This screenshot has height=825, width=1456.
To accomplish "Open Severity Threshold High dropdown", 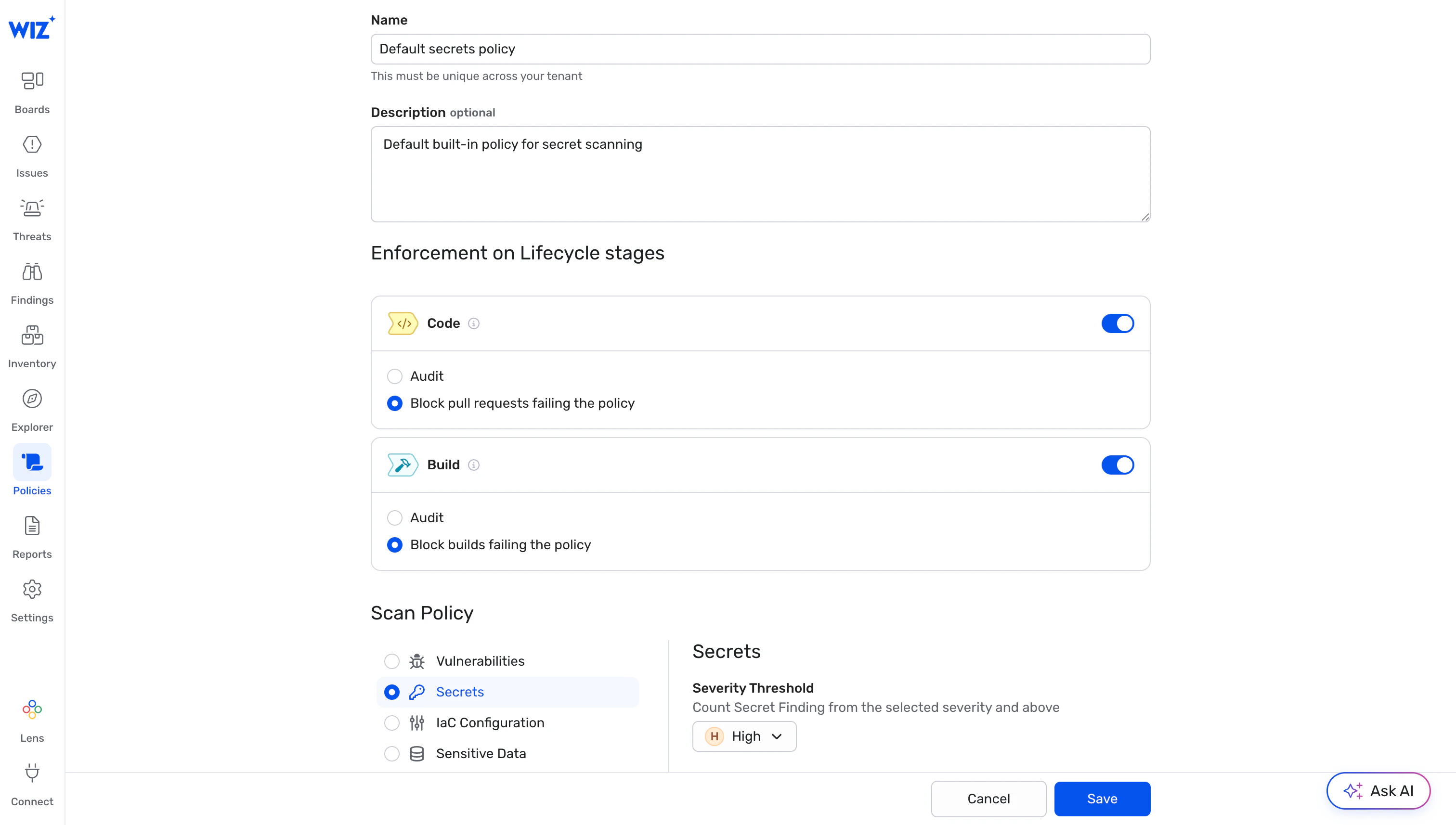I will pos(744,736).
